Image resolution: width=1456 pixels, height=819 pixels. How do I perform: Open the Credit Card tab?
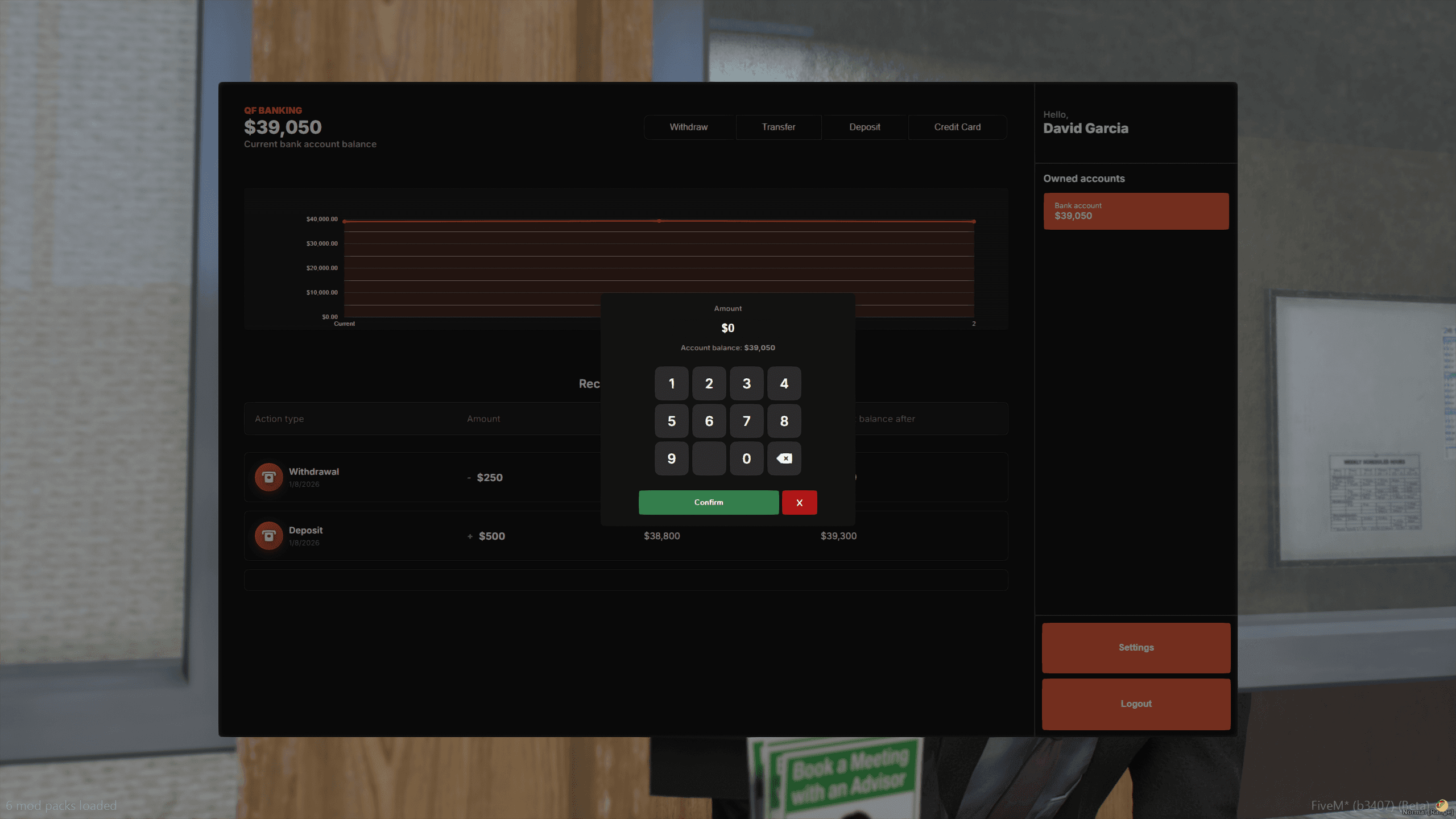(957, 127)
